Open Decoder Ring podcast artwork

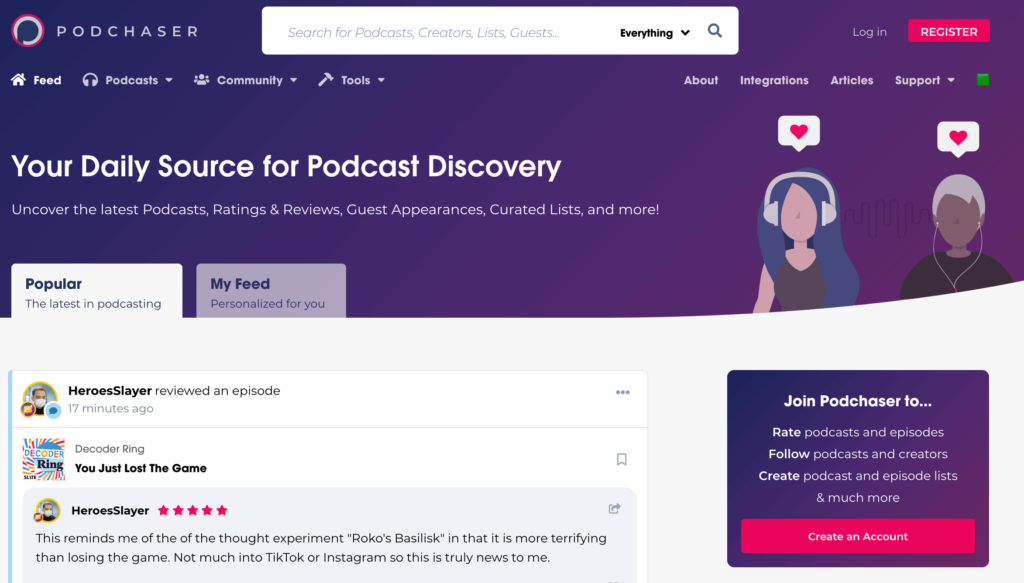[x=44, y=460]
